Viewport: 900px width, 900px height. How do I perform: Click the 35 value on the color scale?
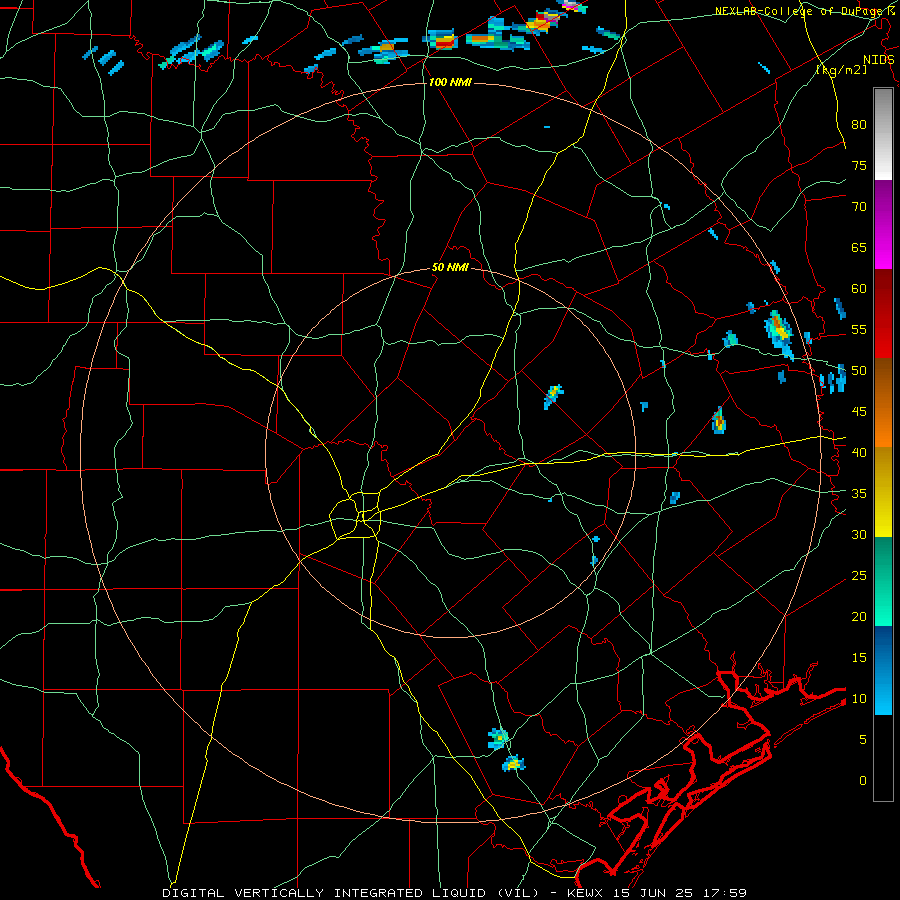859,494
